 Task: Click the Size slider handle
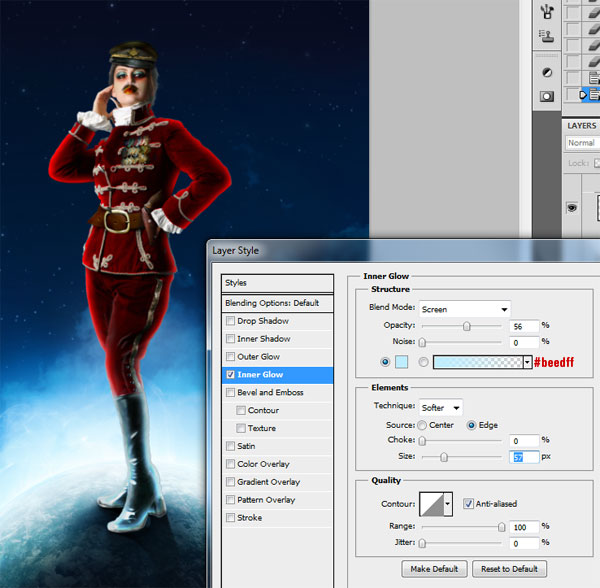[x=443, y=457]
